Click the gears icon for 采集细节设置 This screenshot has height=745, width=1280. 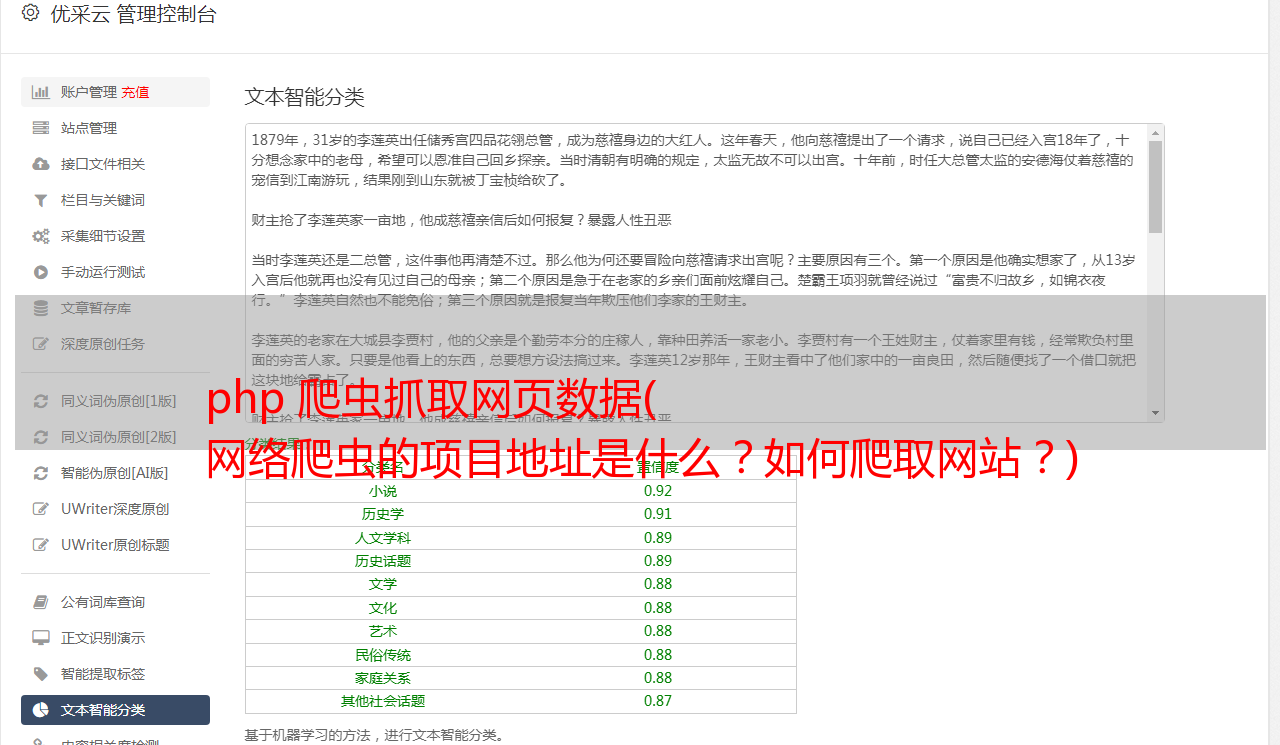pyautogui.click(x=41, y=236)
